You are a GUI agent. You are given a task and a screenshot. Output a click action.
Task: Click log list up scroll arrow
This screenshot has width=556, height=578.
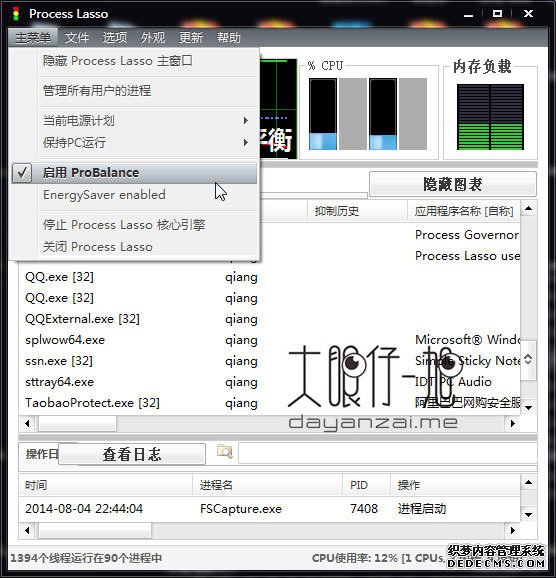[x=528, y=483]
